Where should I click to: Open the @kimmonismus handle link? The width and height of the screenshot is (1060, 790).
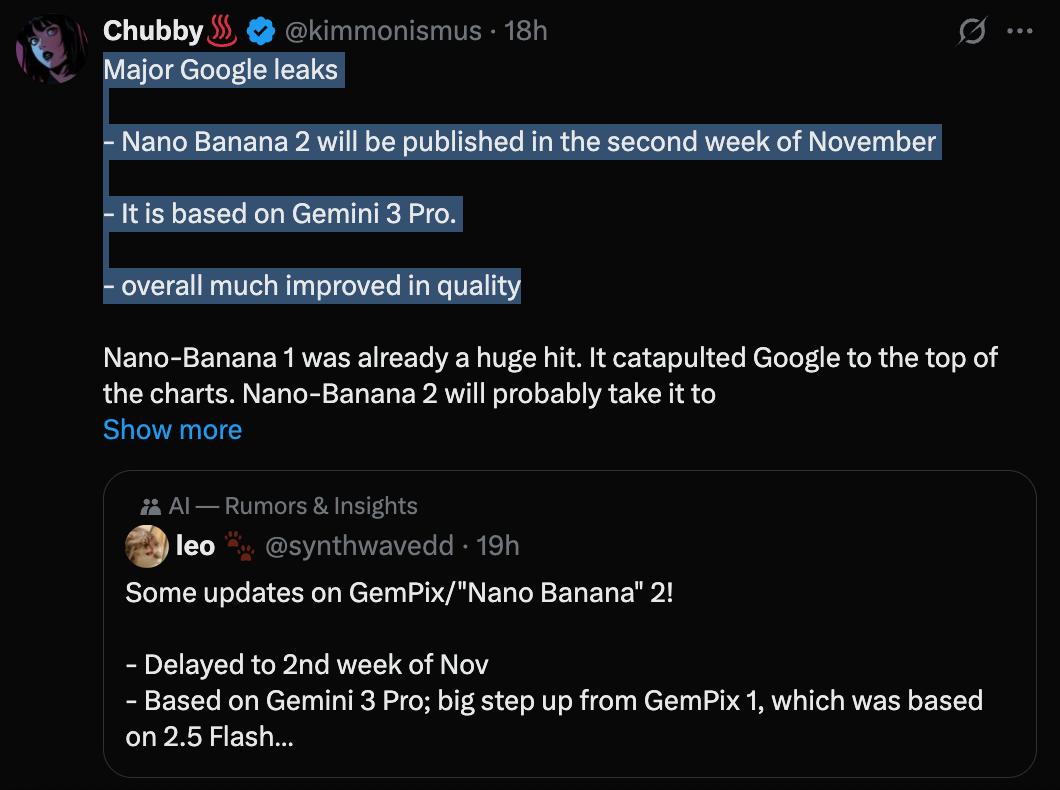click(x=383, y=31)
